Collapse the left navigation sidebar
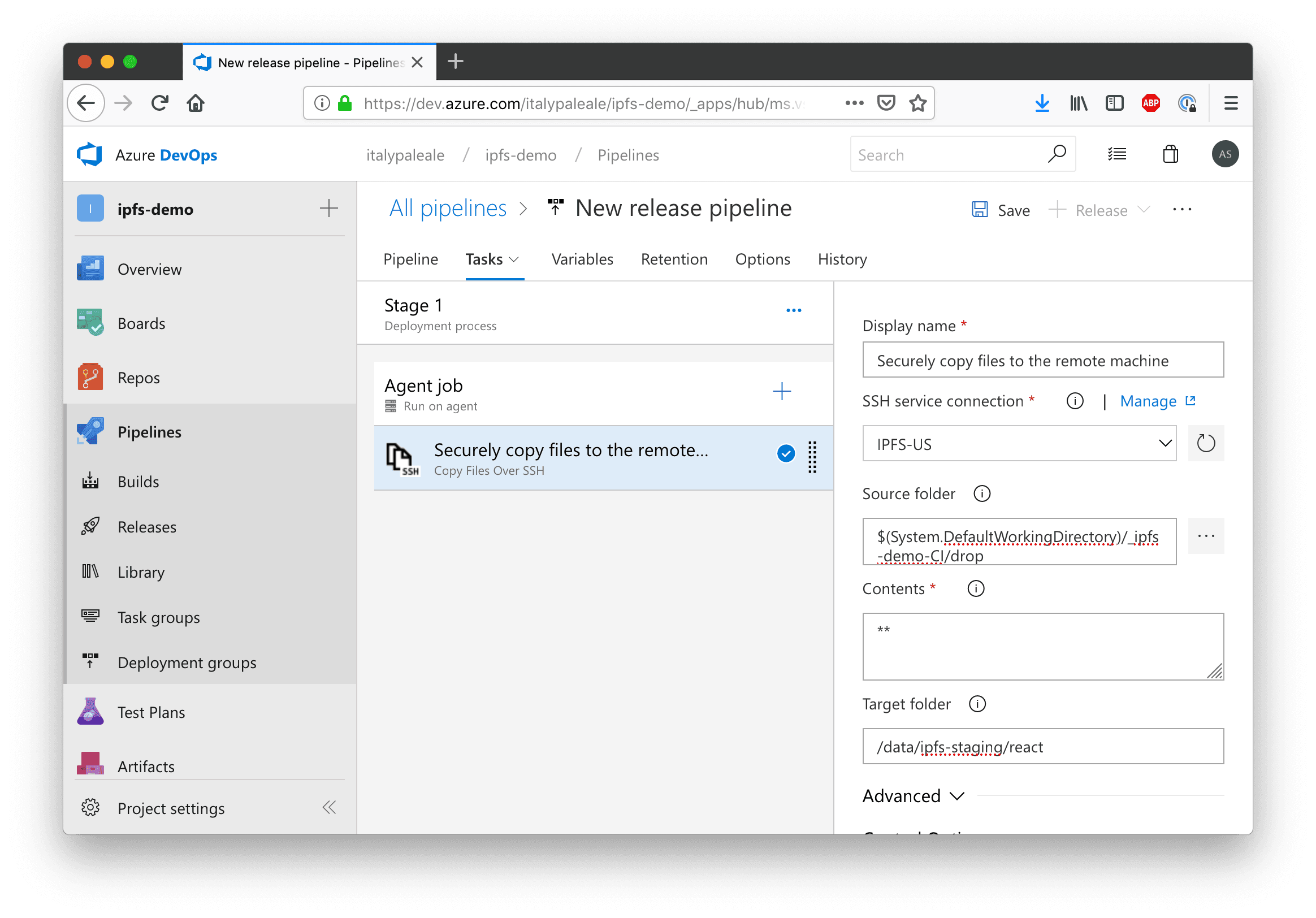The height and width of the screenshot is (918, 1316). (329, 808)
